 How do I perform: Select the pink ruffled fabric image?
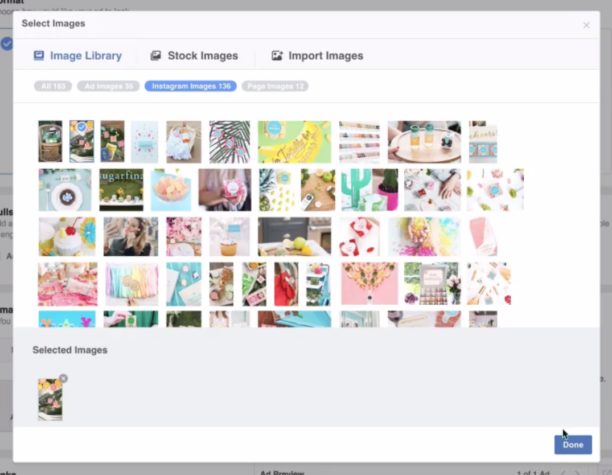point(68,284)
